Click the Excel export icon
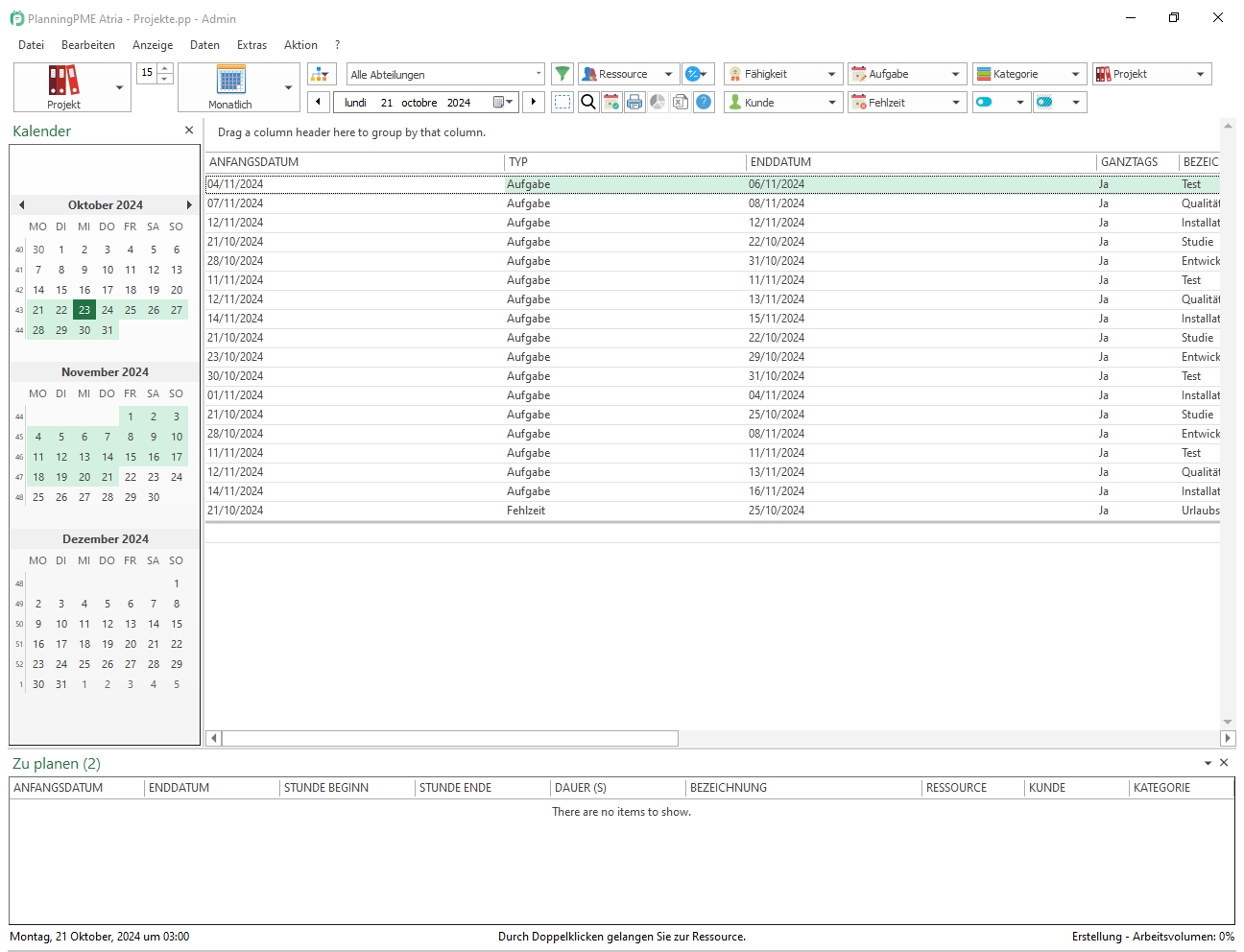 click(681, 102)
